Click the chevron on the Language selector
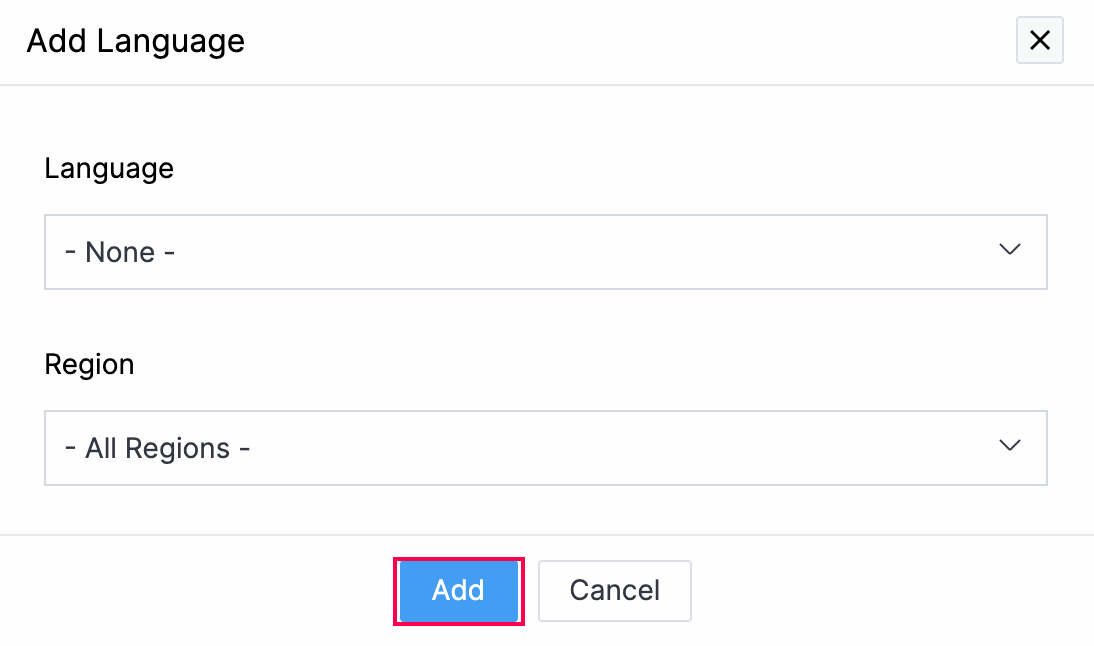 tap(1010, 250)
